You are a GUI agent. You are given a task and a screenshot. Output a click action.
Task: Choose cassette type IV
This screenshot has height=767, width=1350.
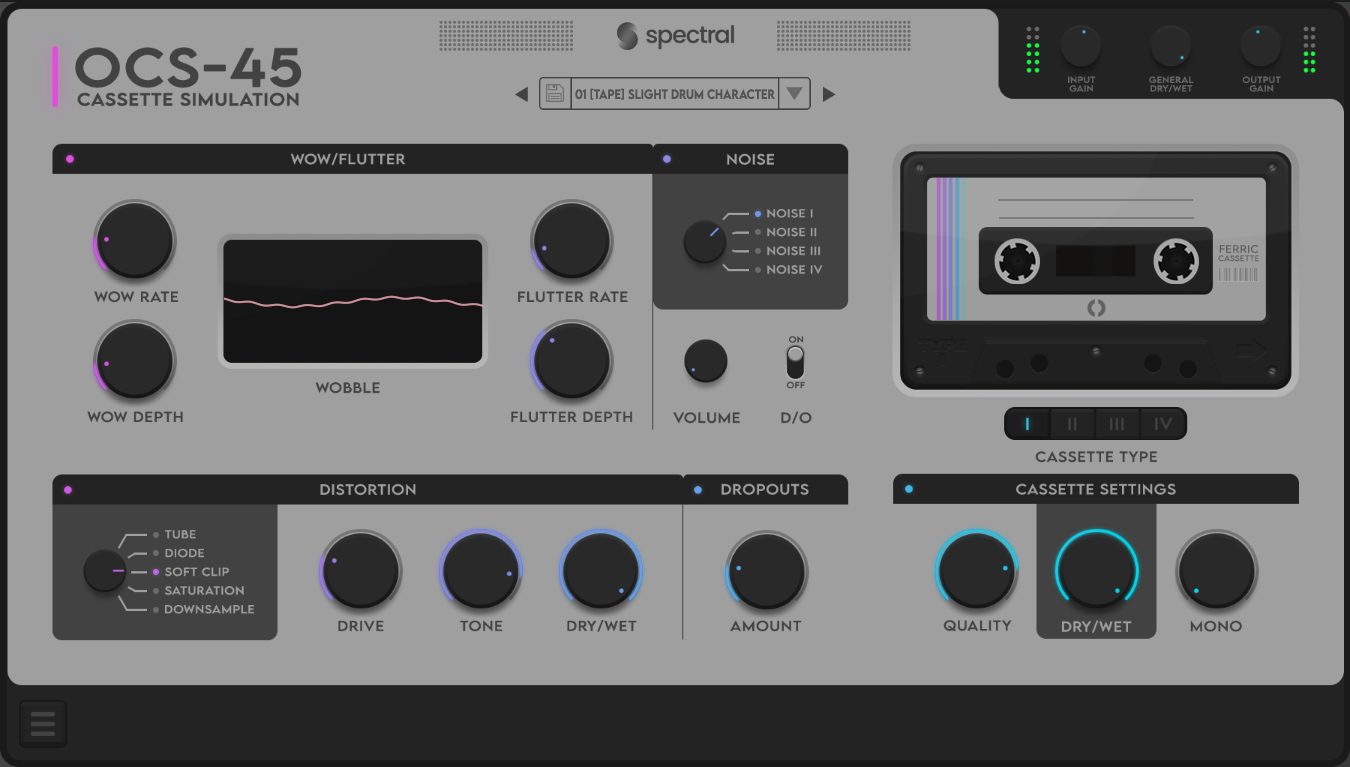(1162, 424)
